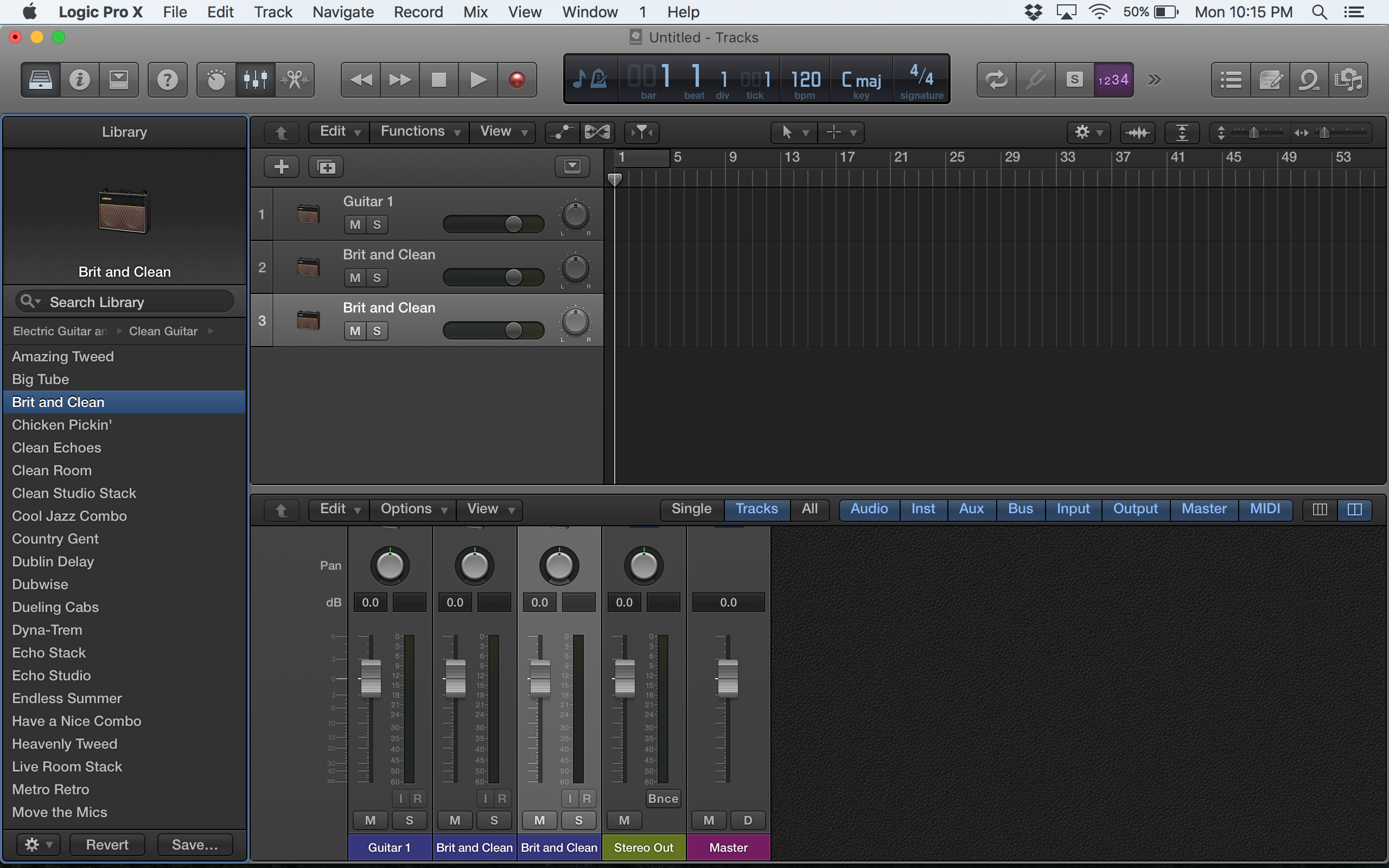1389x868 pixels.
Task: Open the Loop Browser button
Action: [1309, 80]
